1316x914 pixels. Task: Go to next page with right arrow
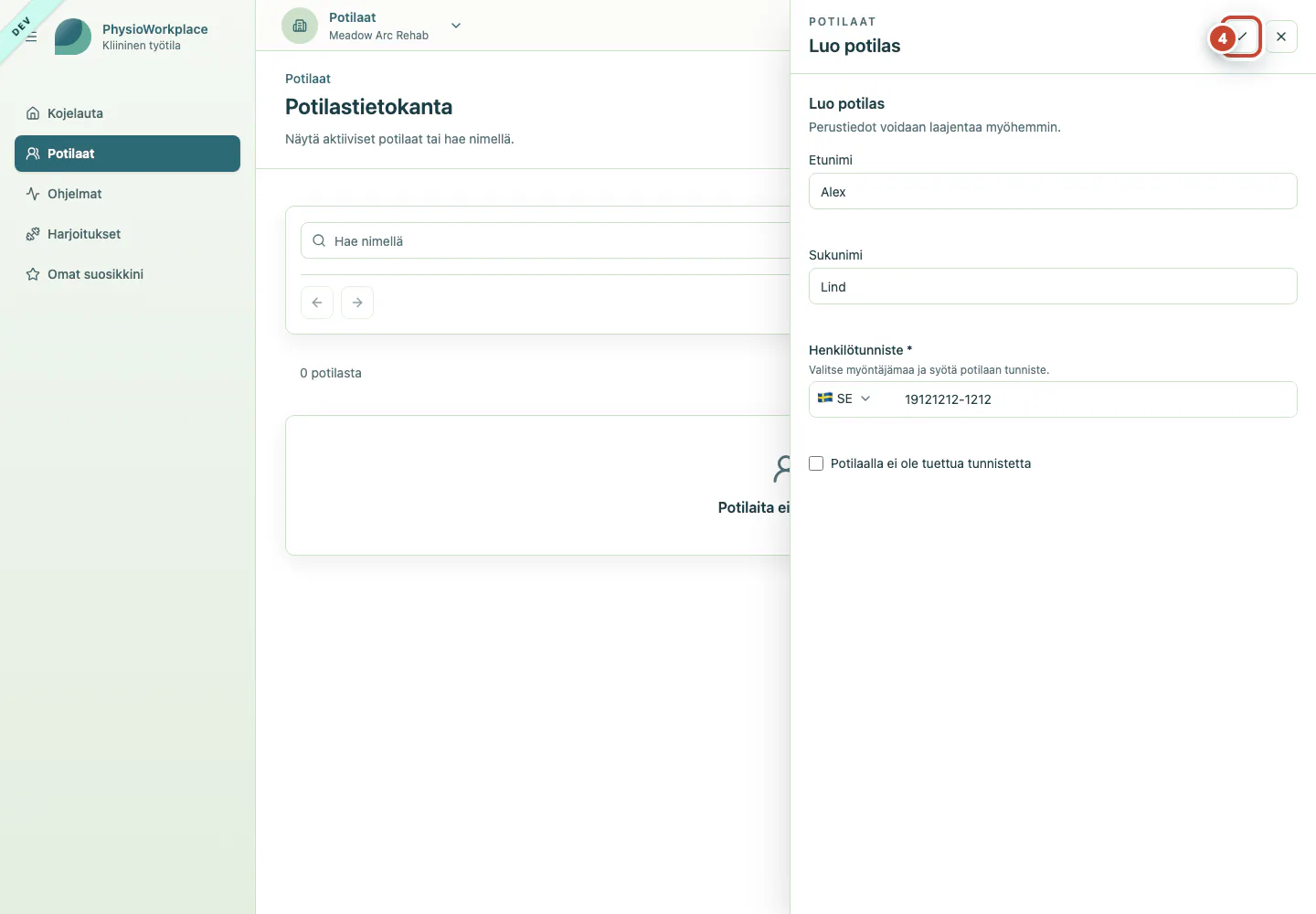pos(357,303)
